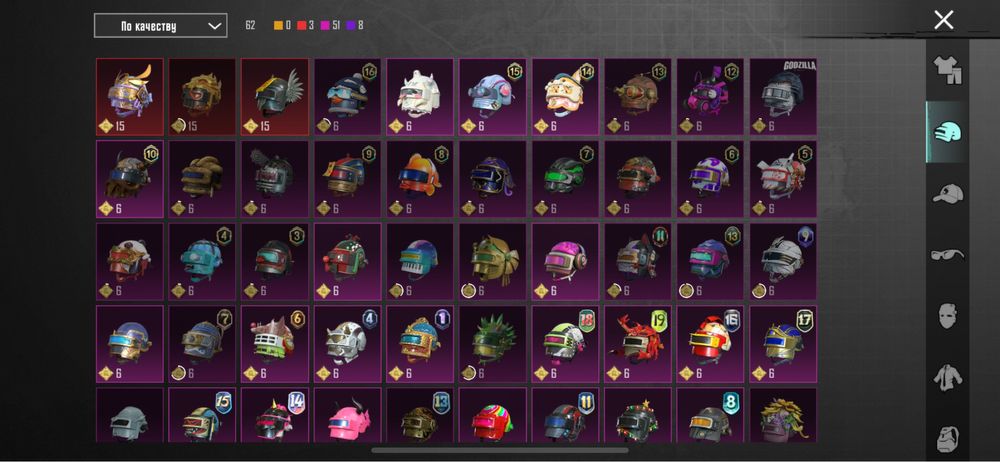Pick the pink horned helmet

pyautogui.click(x=347, y=415)
